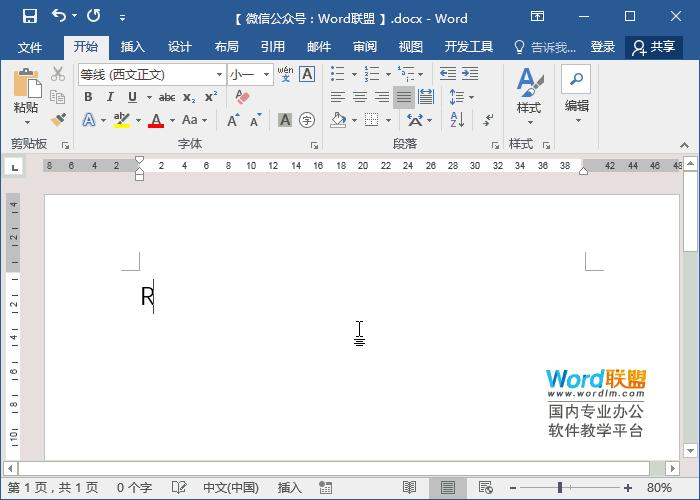Screen dimensions: 700x500
Task: Toggle Superscript formatting
Action: 211,97
